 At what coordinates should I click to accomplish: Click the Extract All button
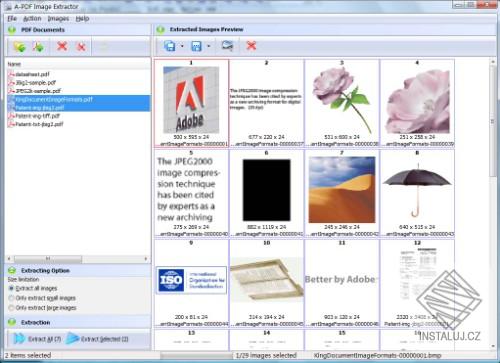click(37, 339)
